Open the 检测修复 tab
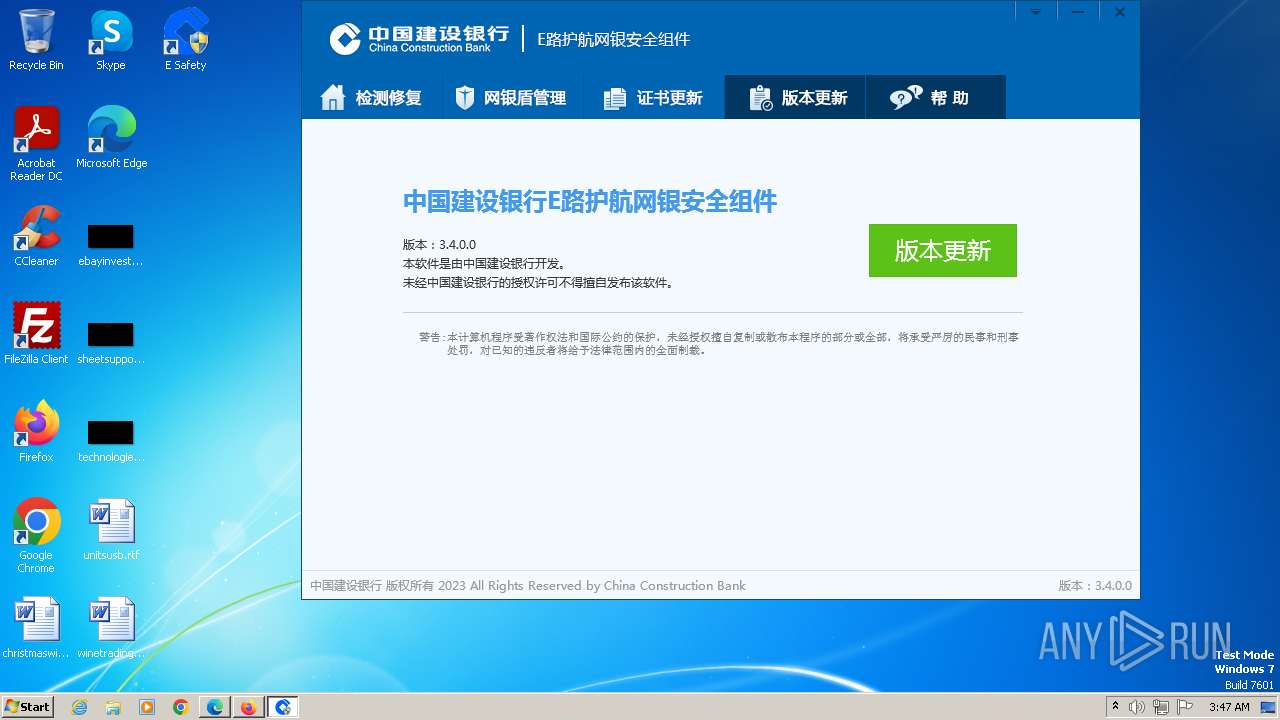This screenshot has width=1280, height=720. point(372,98)
